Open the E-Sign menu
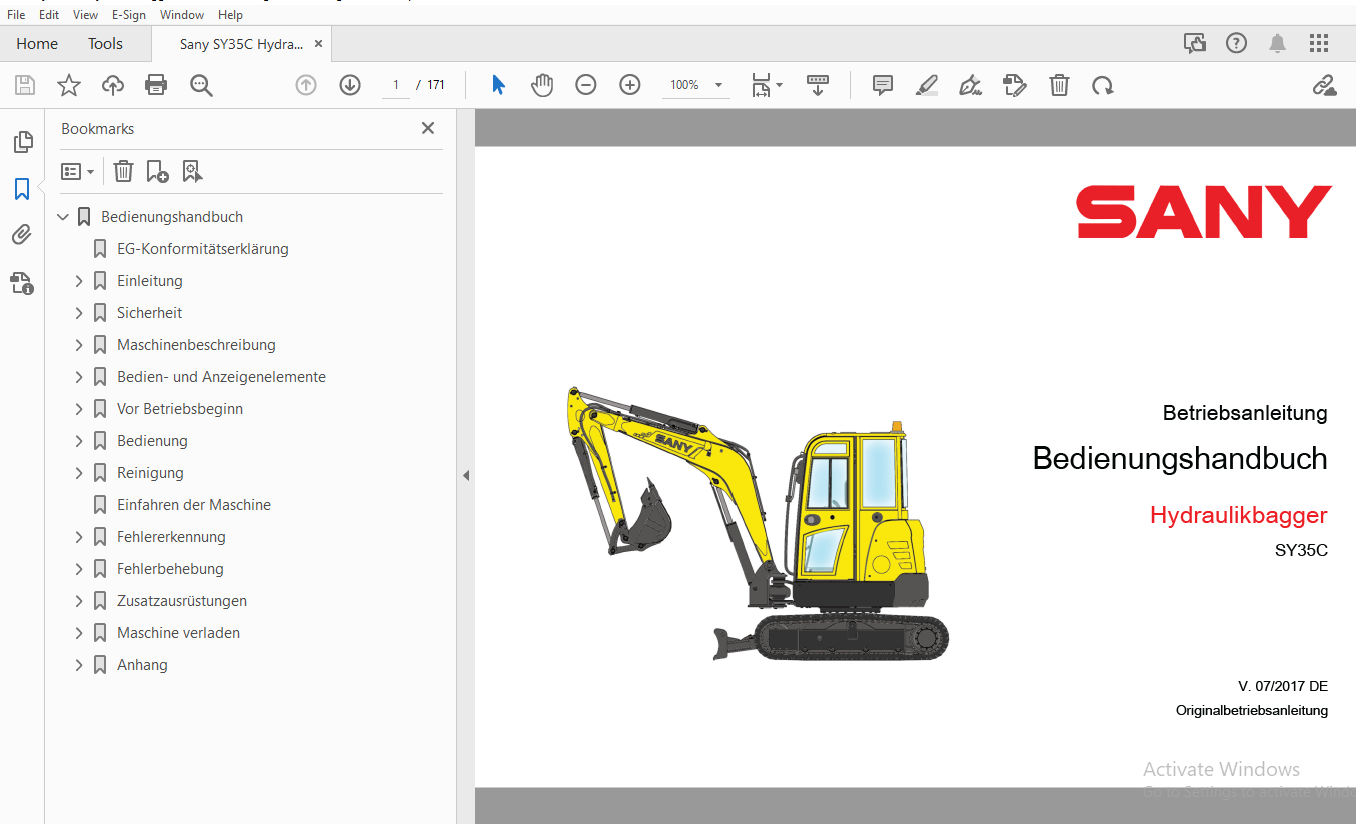This screenshot has width=1356, height=824. [129, 15]
